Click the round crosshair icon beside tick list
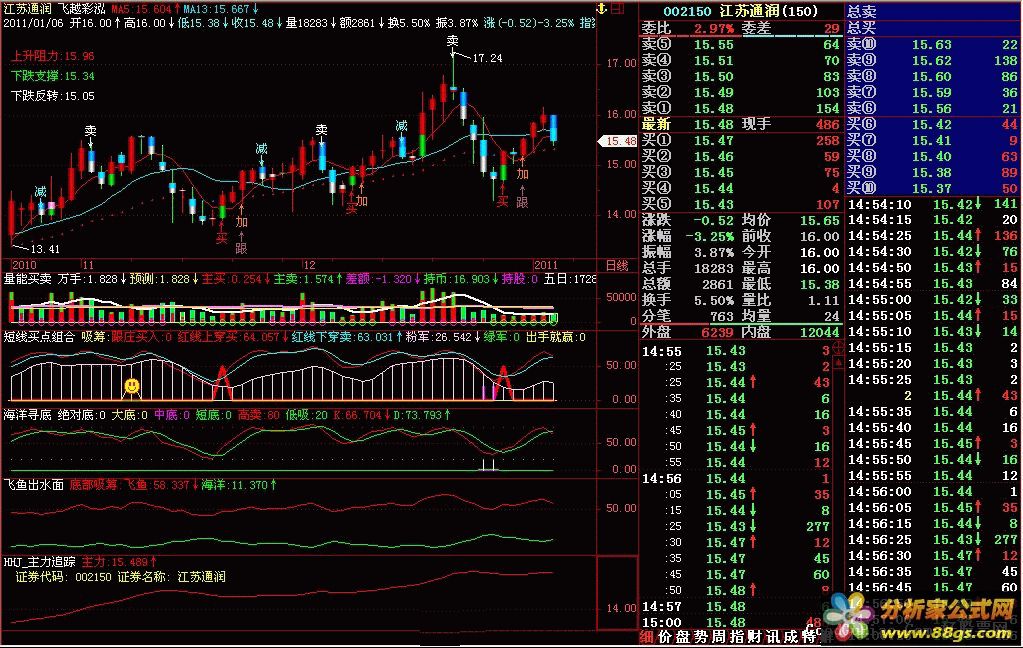1023x648 pixels. click(x=838, y=347)
